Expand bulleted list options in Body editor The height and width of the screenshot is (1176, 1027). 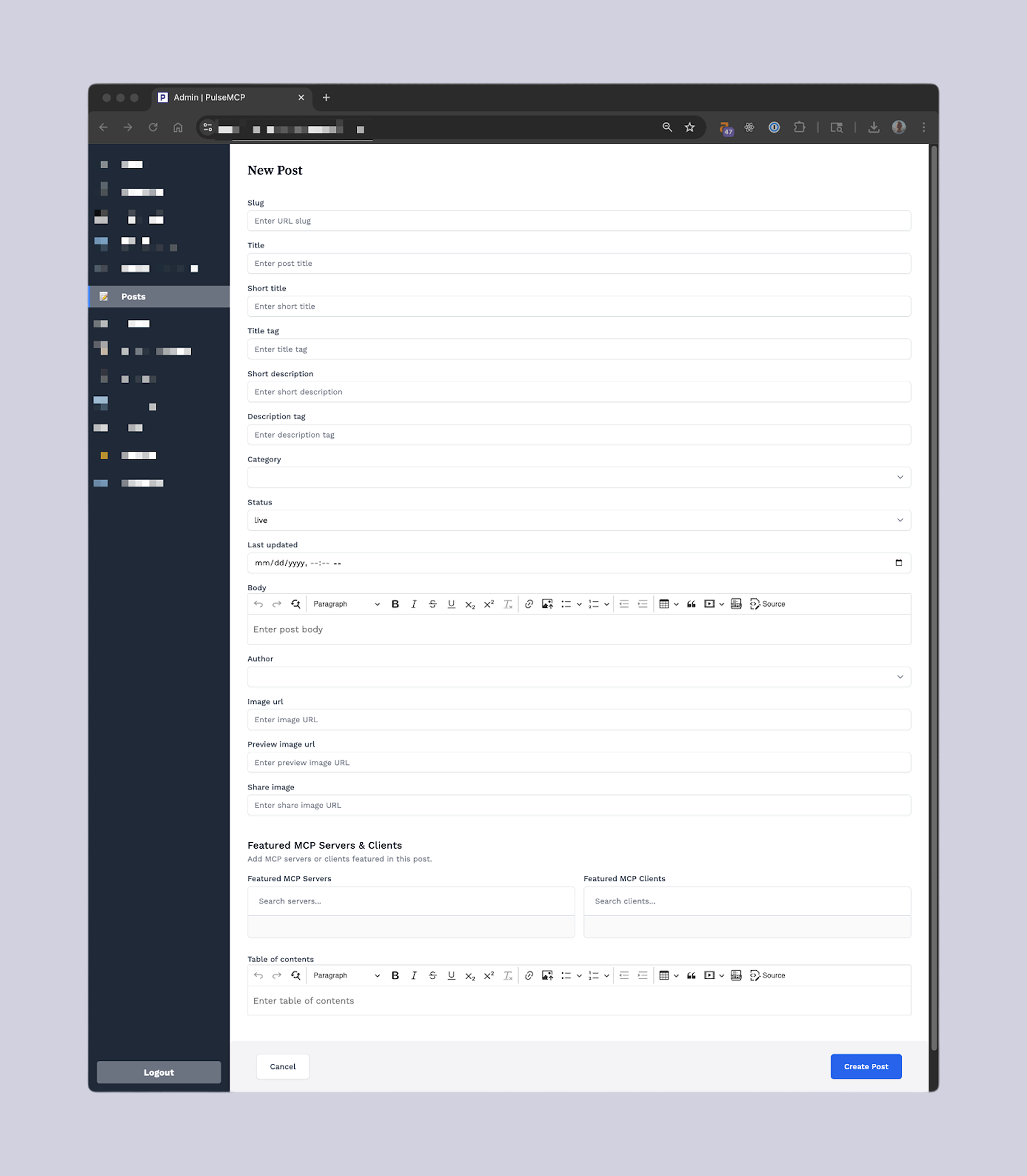pos(579,604)
